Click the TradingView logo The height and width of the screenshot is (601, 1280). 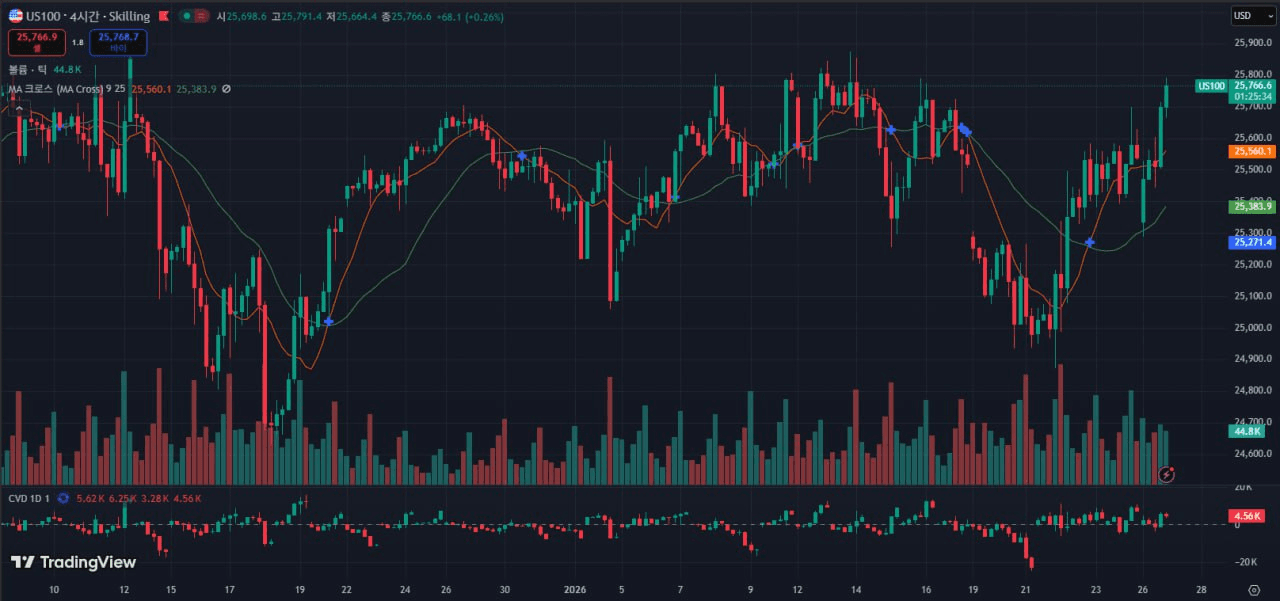pyautogui.click(x=73, y=562)
